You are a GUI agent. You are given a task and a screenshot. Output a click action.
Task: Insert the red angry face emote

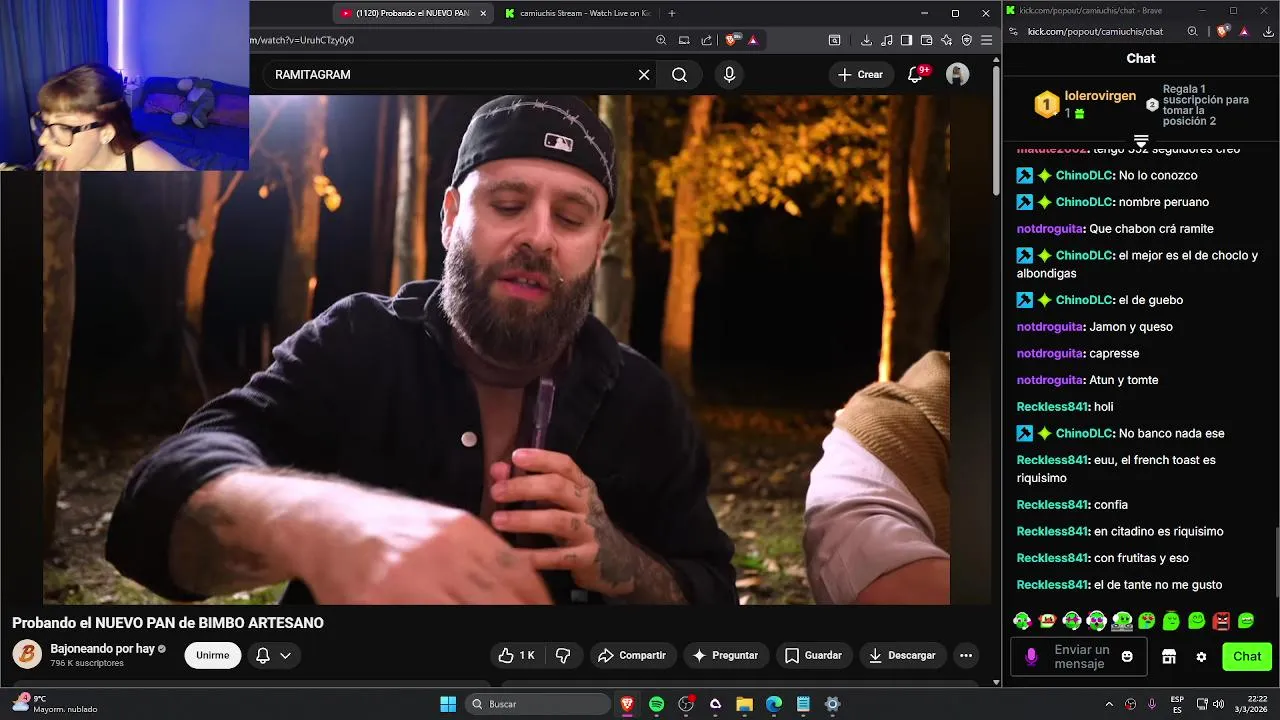click(1221, 621)
